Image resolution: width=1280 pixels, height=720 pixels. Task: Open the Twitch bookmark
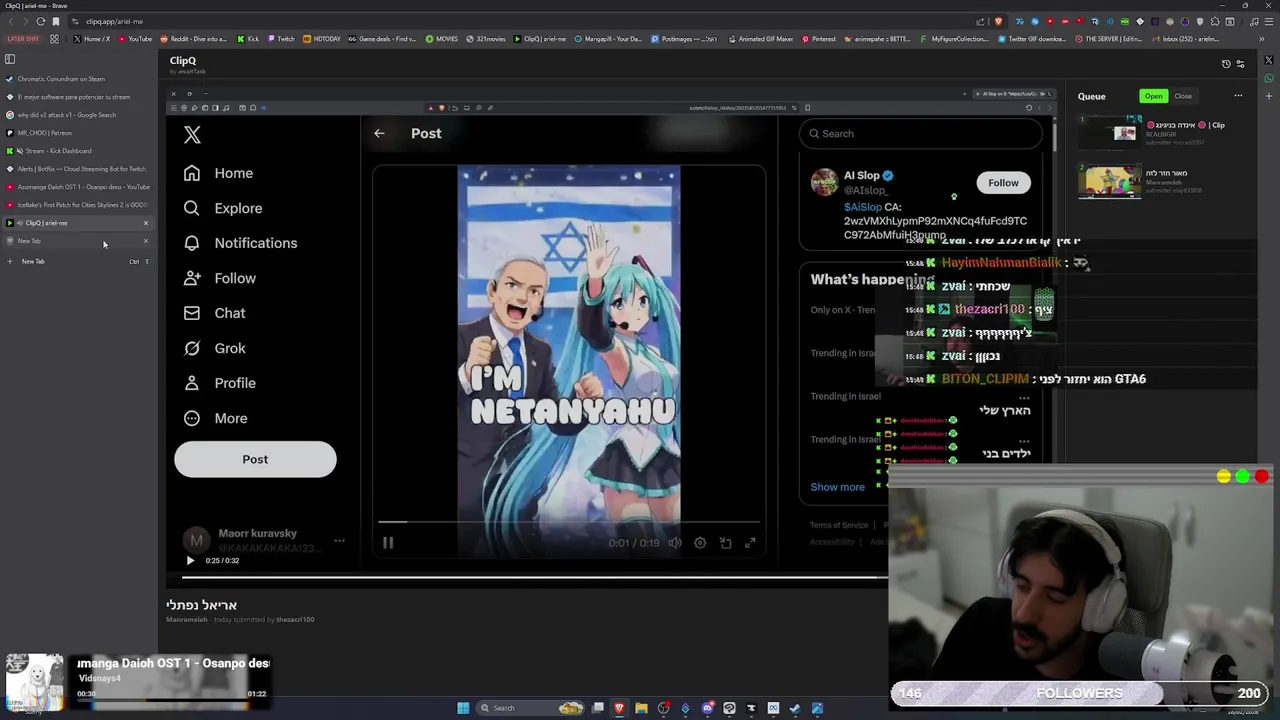tap(280, 39)
